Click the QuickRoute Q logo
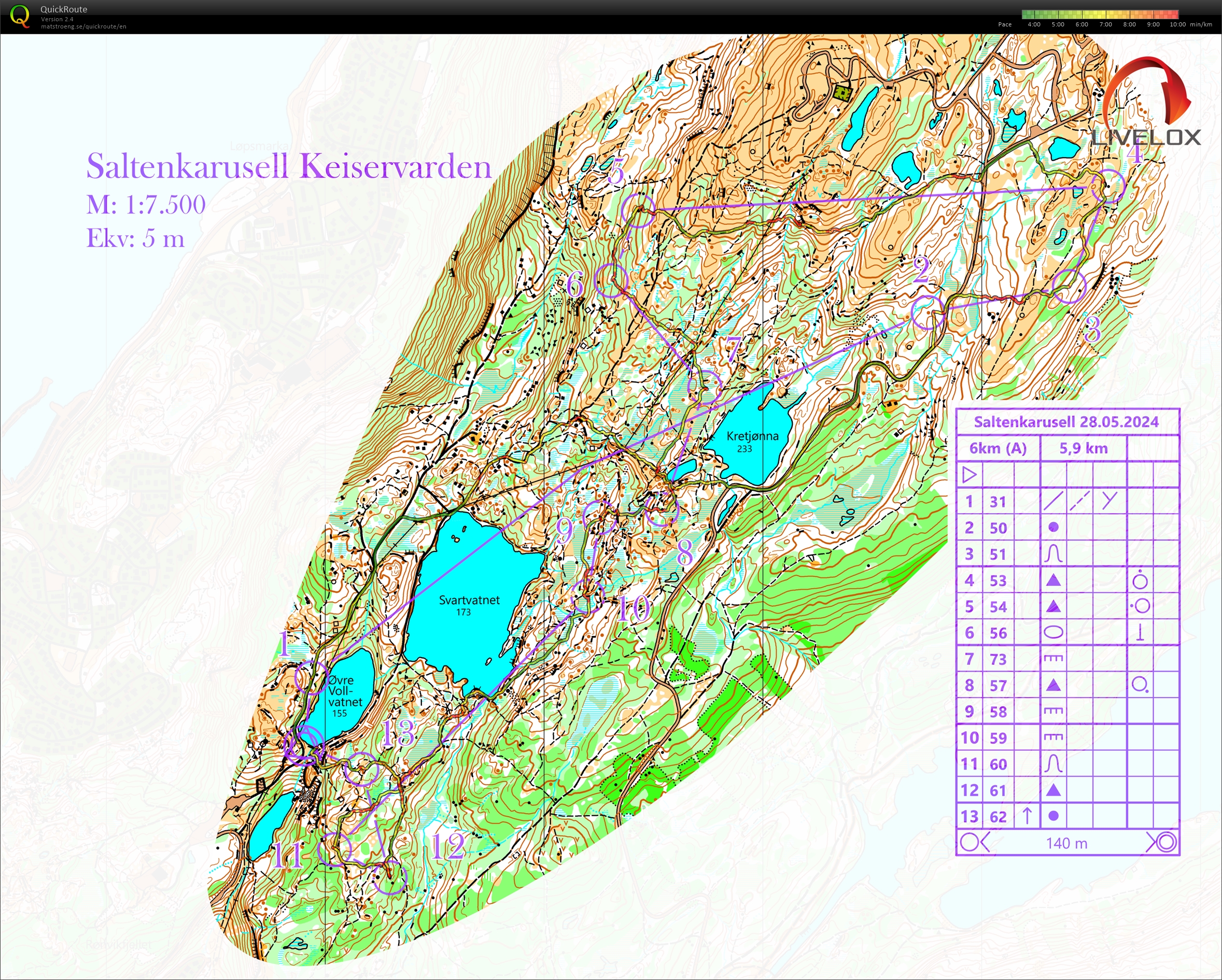 pos(20,16)
